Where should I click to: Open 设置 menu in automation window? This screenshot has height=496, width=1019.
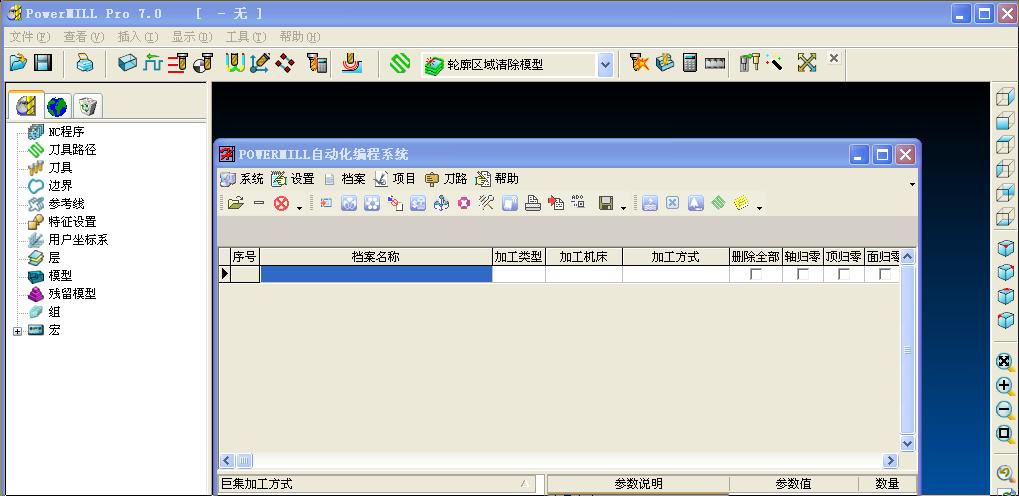pos(292,179)
